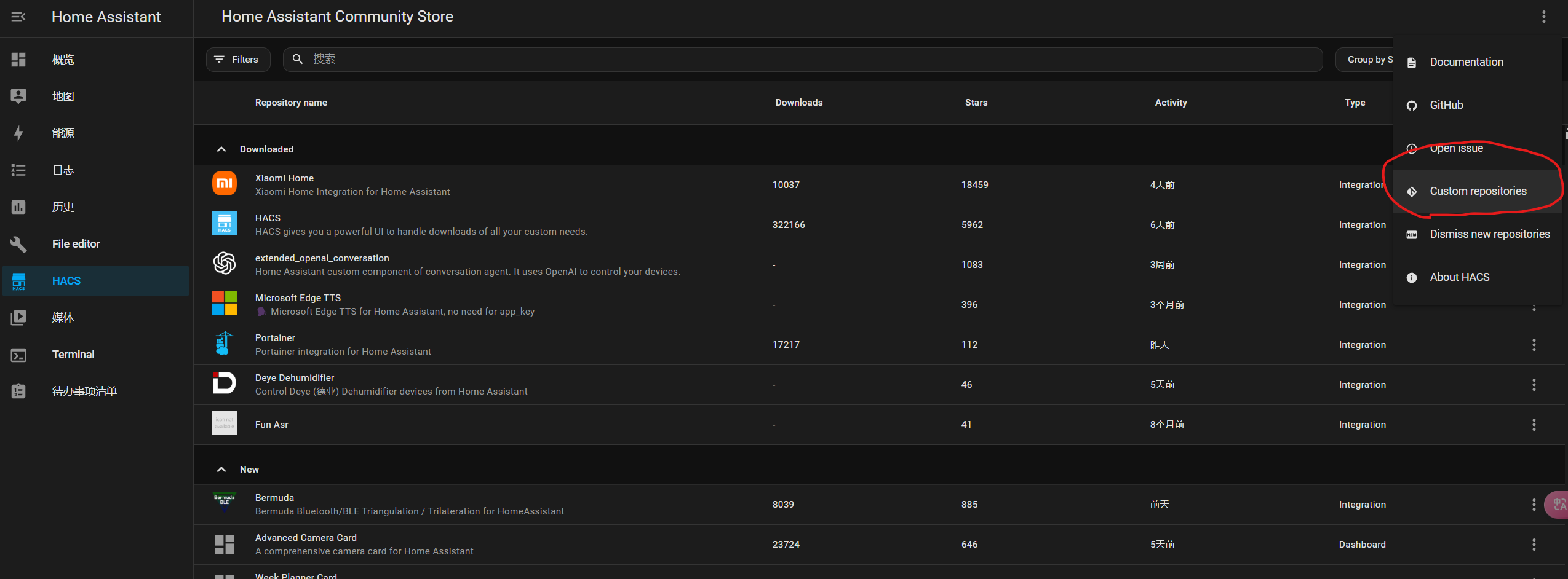Viewport: 1568px width, 579px height.
Task: Click the Terminal icon in sidebar
Action: (18, 355)
